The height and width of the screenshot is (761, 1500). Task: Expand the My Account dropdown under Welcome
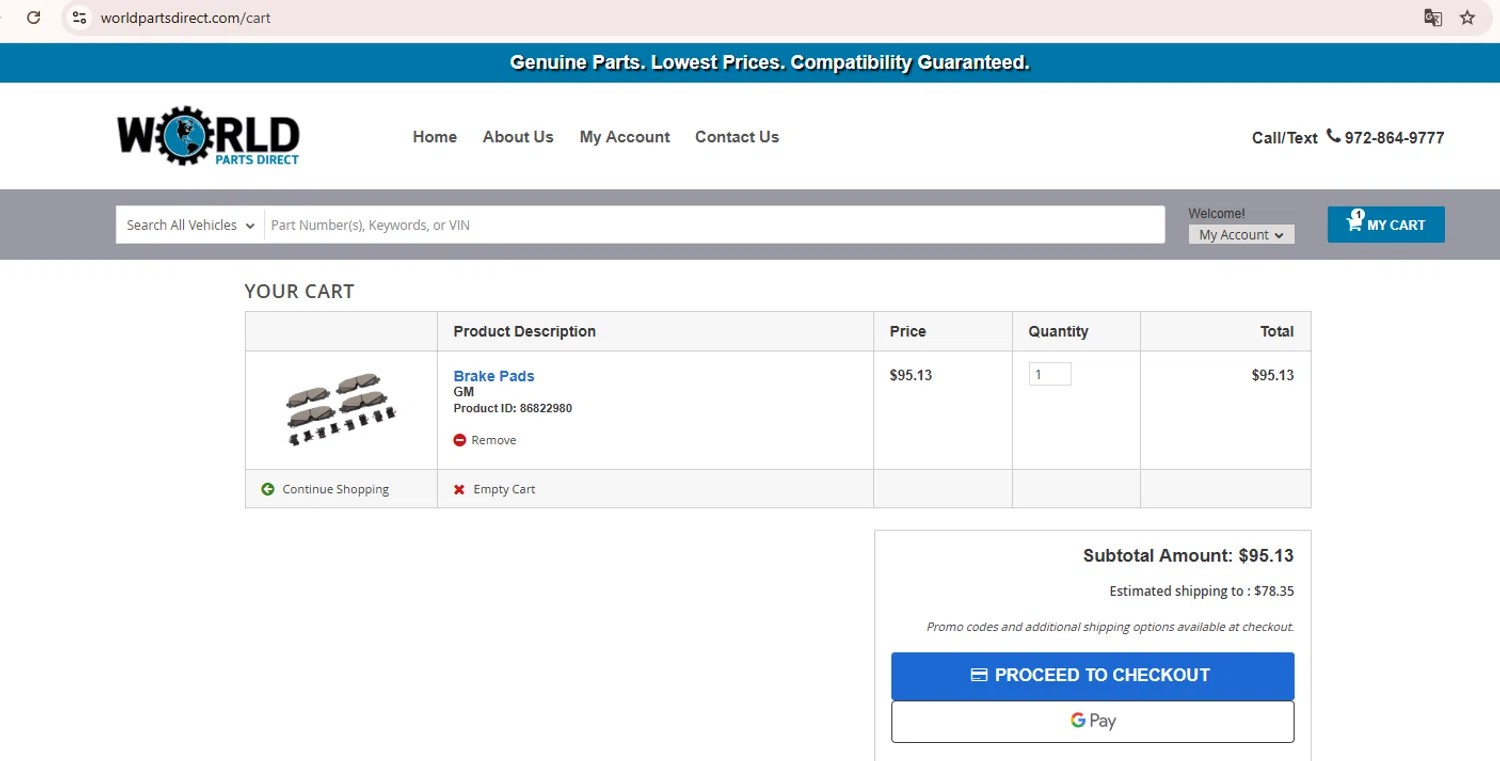1241,235
